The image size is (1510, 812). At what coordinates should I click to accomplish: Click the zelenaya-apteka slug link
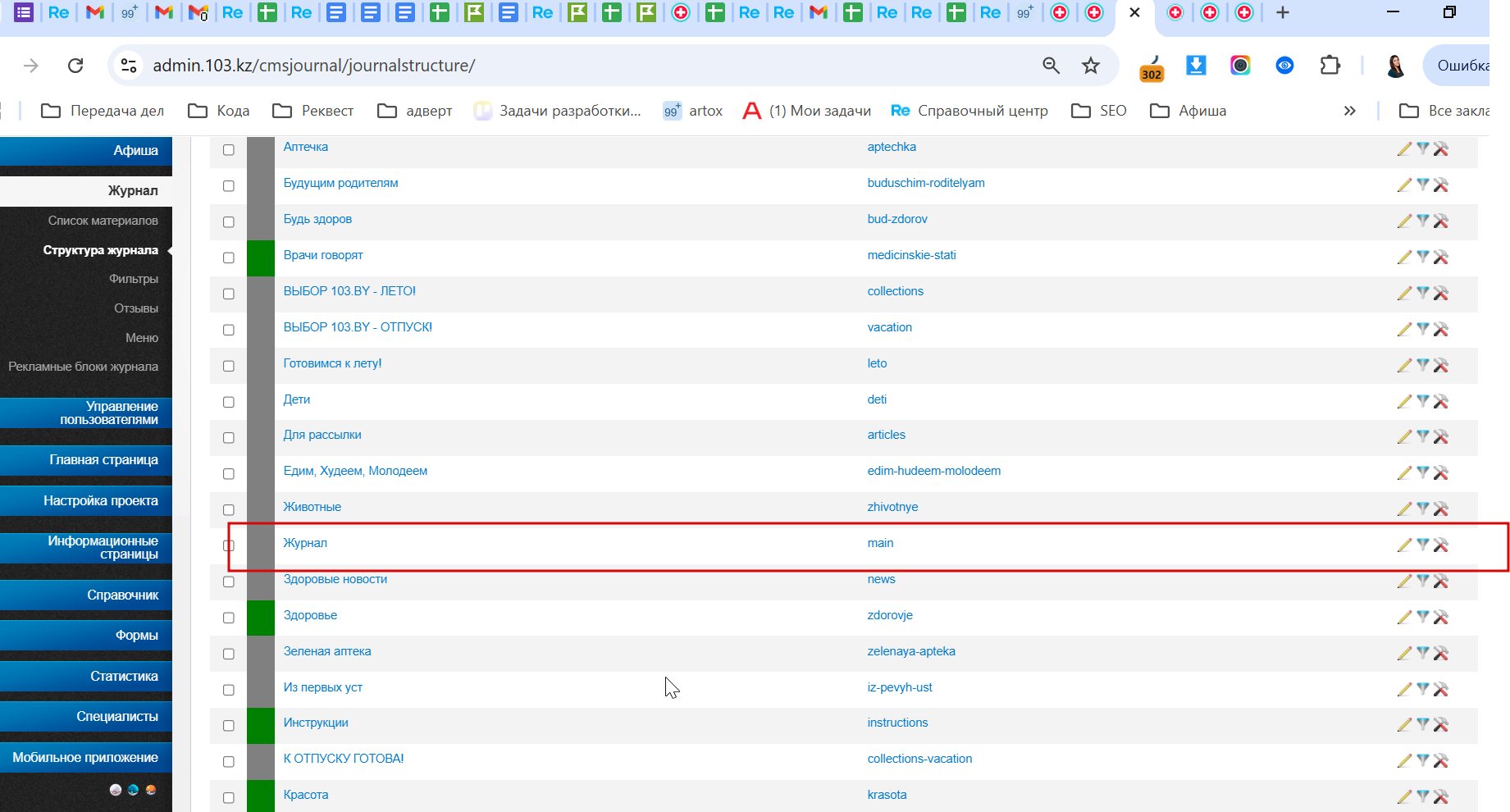[911, 651]
